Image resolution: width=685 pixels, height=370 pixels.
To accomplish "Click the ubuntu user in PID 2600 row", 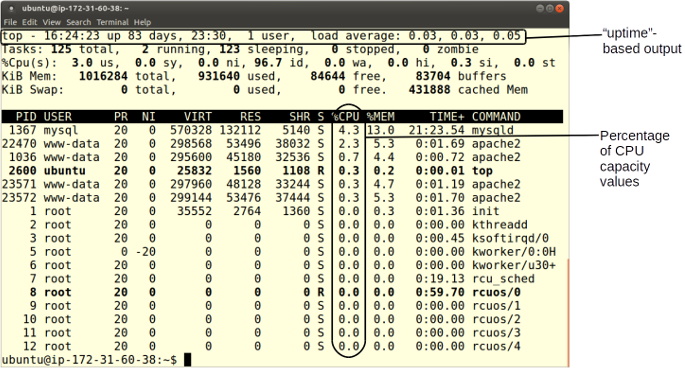I will [x=65, y=171].
